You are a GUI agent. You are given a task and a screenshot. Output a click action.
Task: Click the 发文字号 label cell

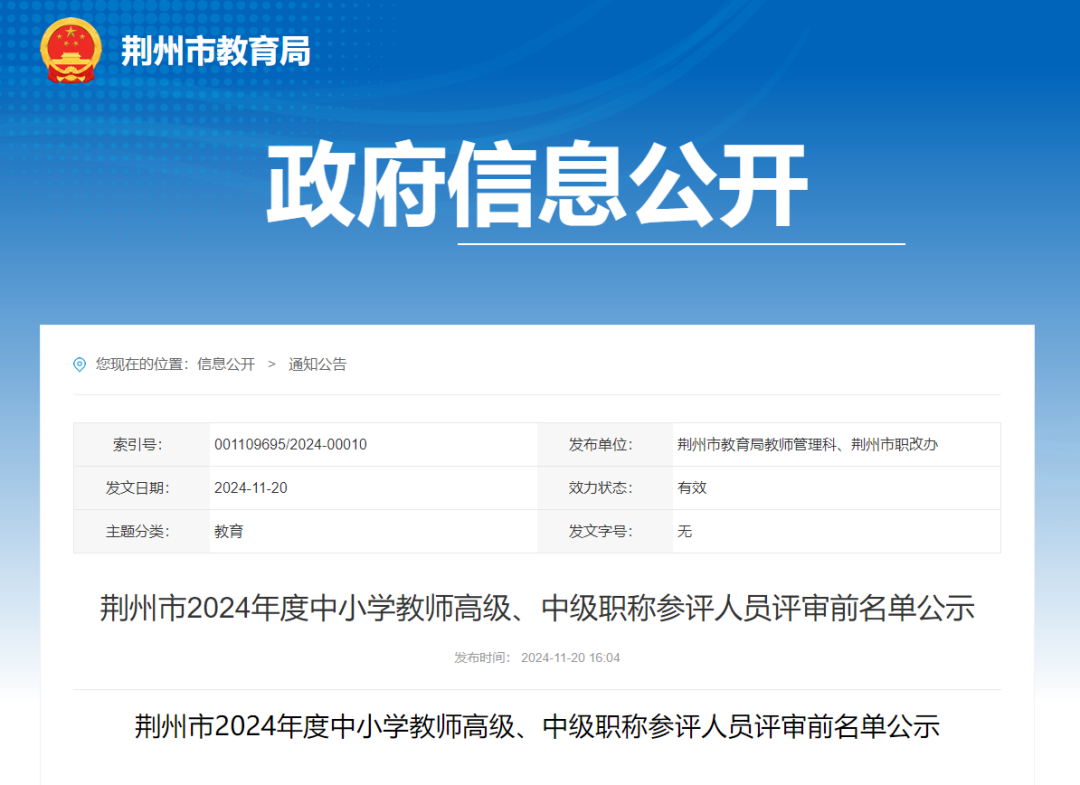point(605,532)
